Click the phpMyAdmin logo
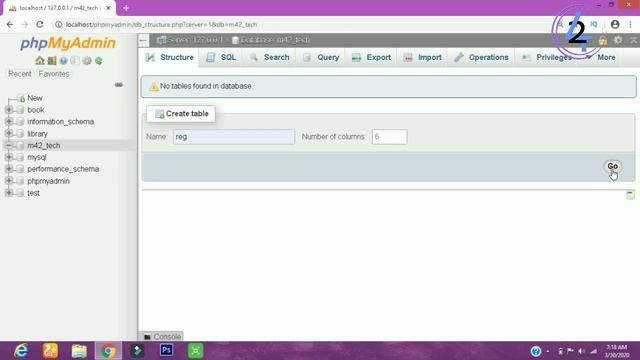 click(68, 43)
